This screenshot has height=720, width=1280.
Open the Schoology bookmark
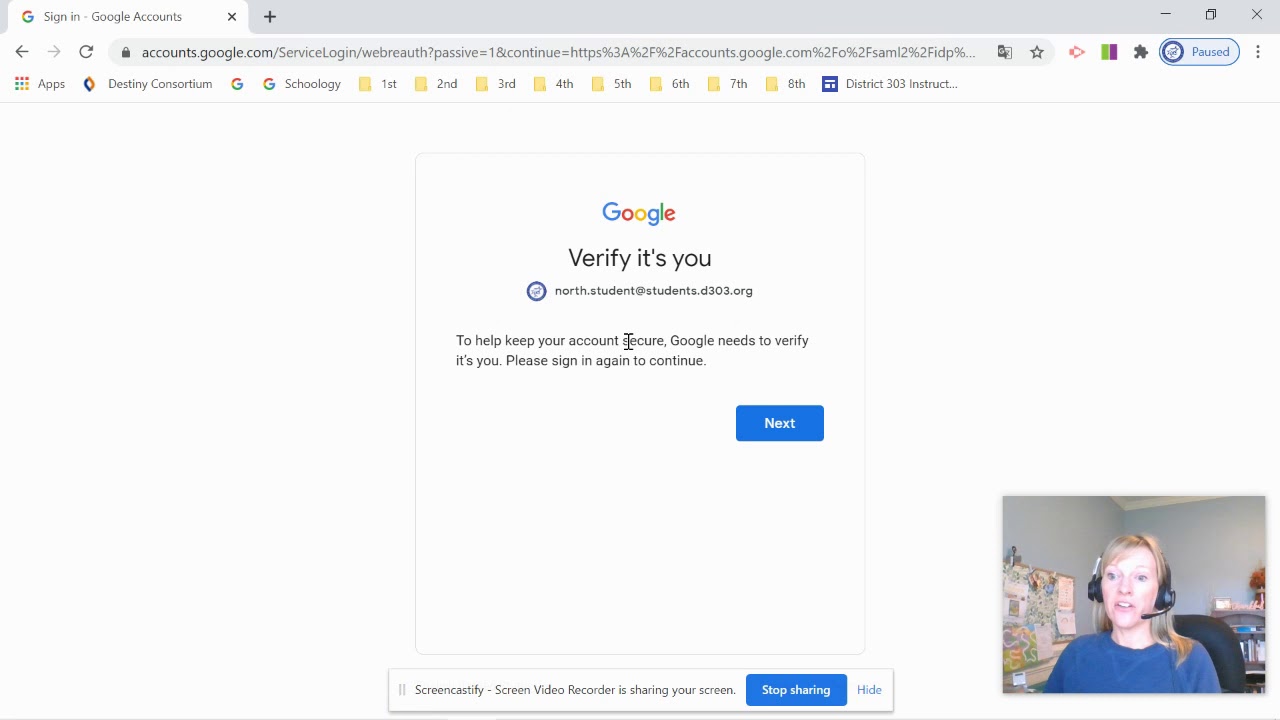coord(302,84)
